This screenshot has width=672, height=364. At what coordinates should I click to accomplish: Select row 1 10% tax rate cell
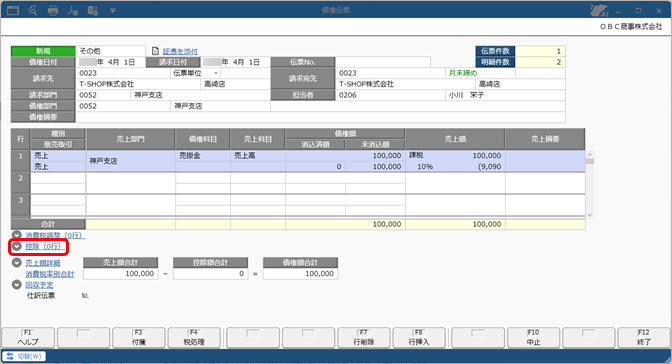(425, 167)
